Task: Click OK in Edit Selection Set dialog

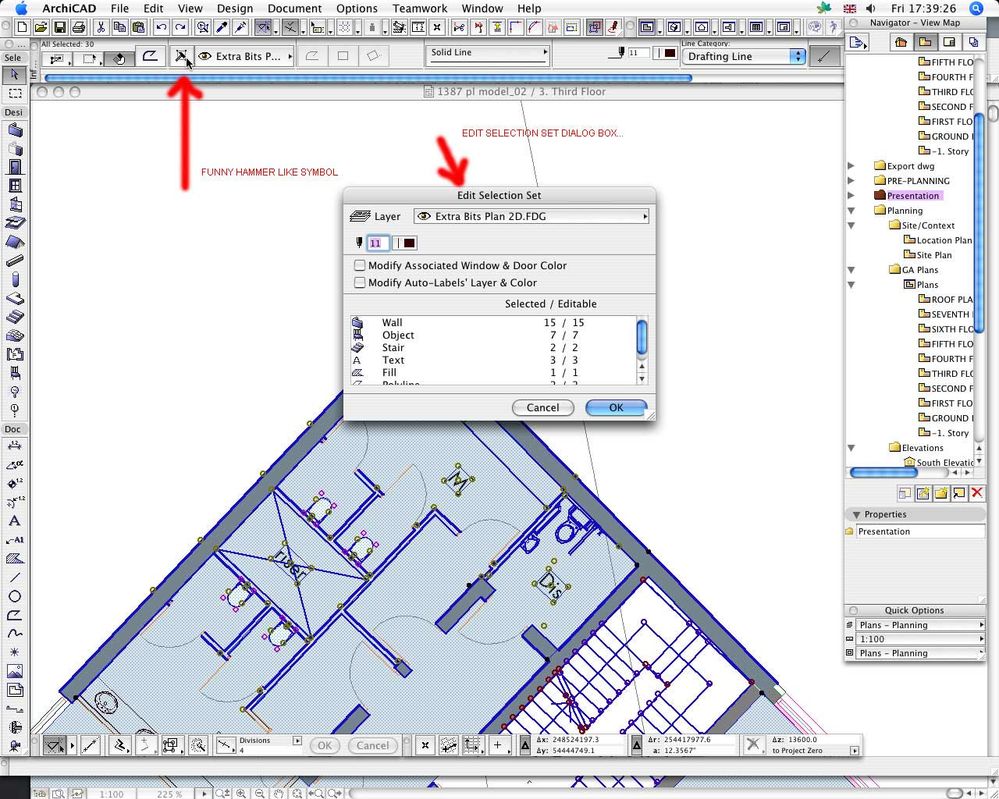Action: [x=616, y=408]
